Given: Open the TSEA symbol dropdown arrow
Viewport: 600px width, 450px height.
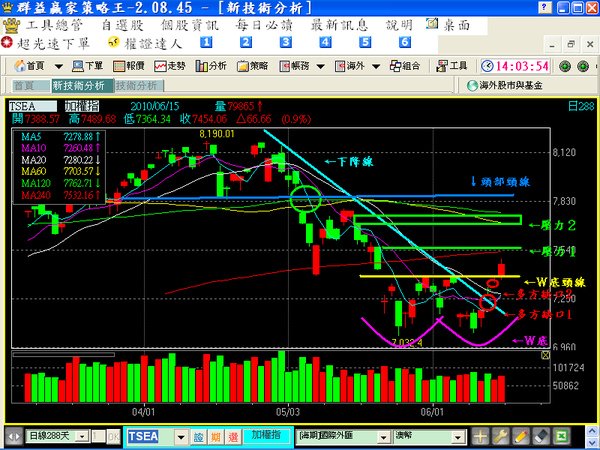Looking at the screenshot, I should click(x=181, y=437).
